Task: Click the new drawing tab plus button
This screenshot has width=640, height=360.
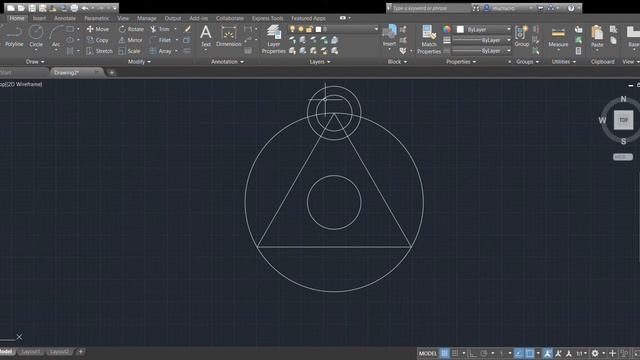Action: 111,73
